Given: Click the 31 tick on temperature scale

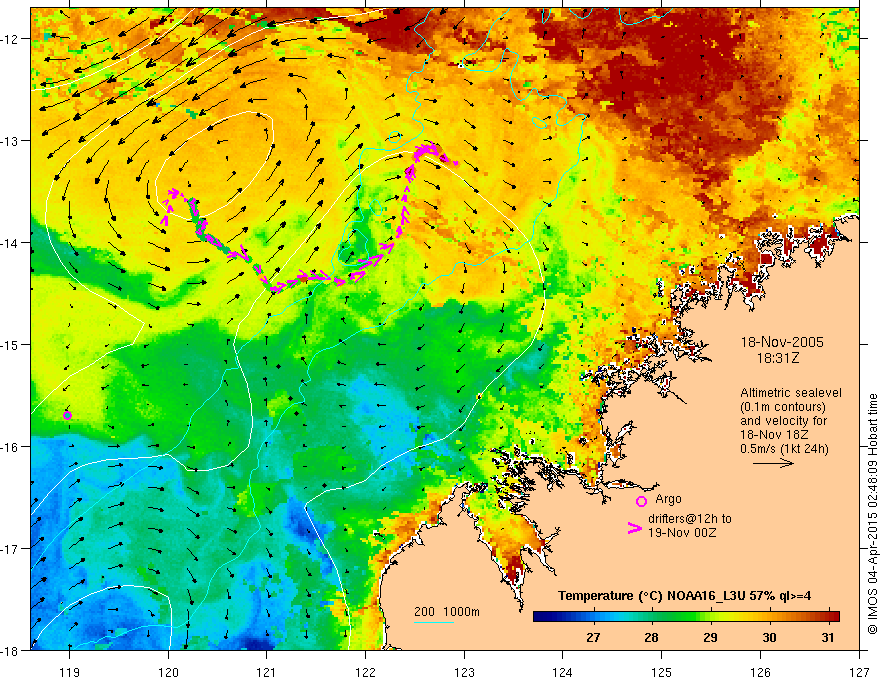Looking at the screenshot, I should pos(828,637).
